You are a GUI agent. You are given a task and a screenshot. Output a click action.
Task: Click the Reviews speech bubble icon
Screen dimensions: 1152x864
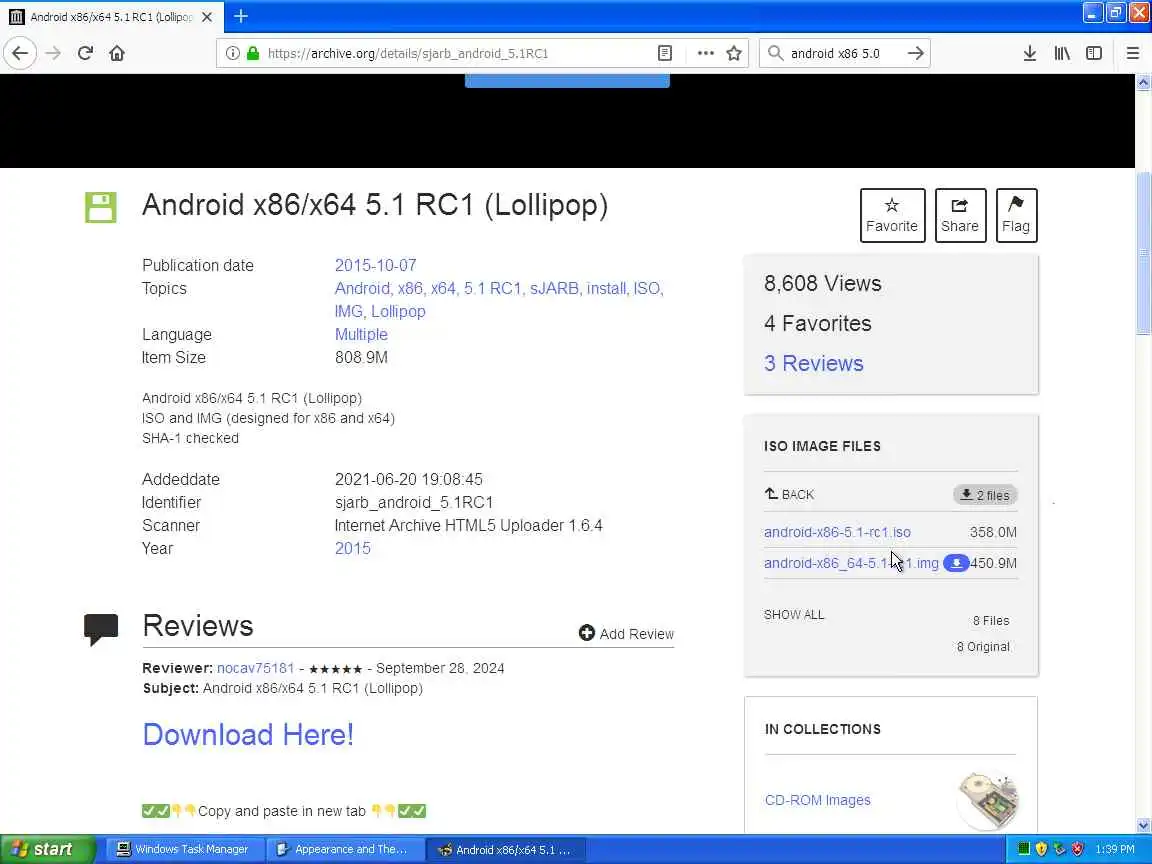101,630
